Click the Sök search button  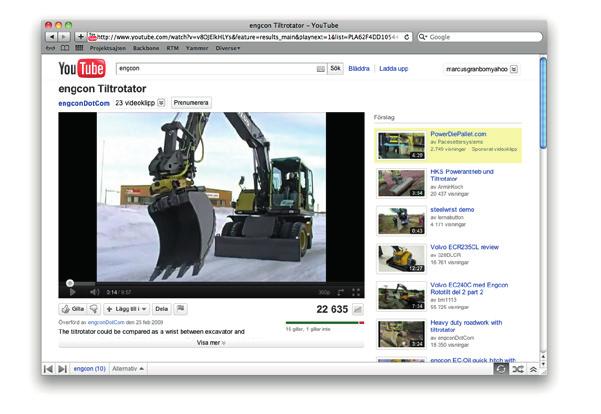pyautogui.click(x=335, y=69)
